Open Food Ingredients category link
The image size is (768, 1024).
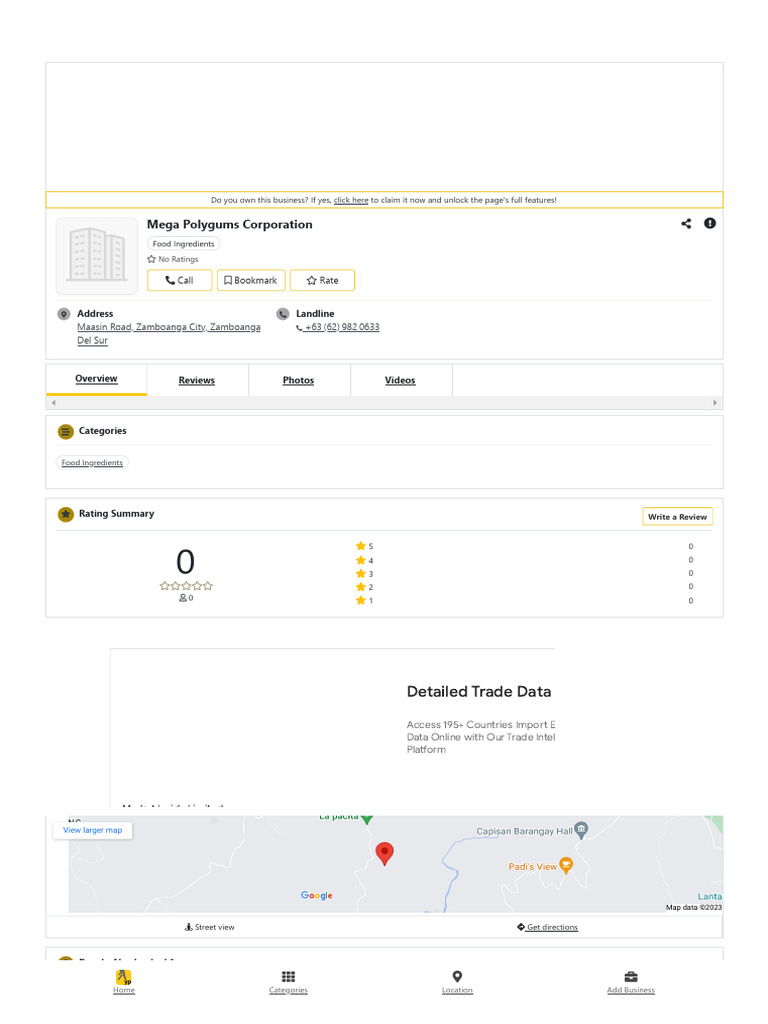[x=92, y=462]
